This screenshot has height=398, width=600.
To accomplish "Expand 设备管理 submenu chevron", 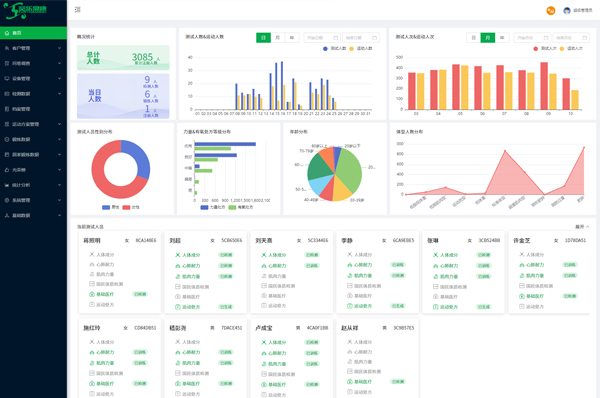I will (x=59, y=78).
